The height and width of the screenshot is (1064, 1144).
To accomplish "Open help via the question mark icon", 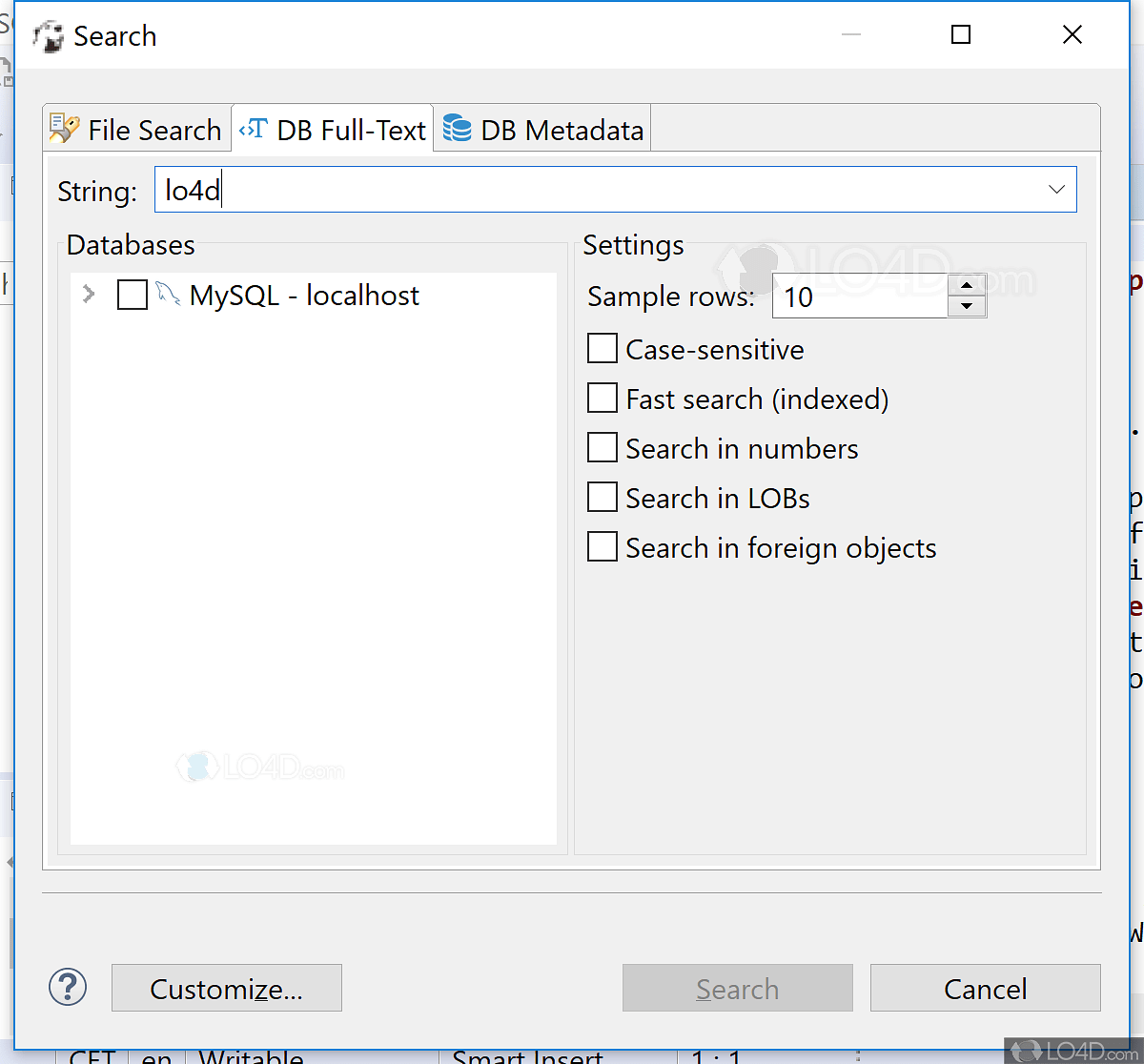I will 68,988.
